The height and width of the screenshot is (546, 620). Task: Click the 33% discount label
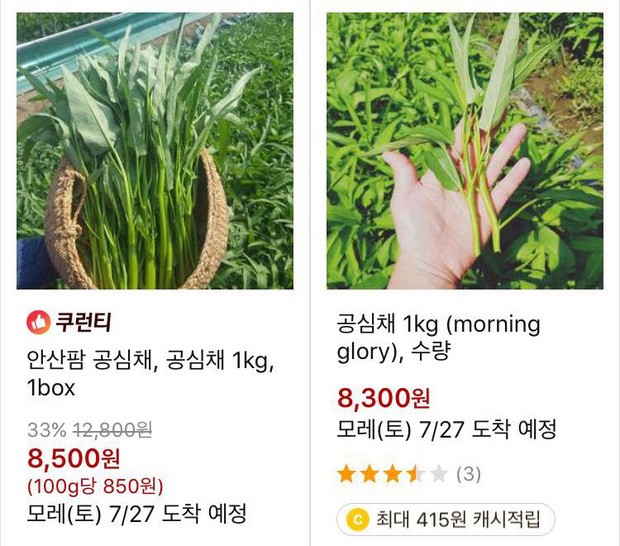click(45, 430)
